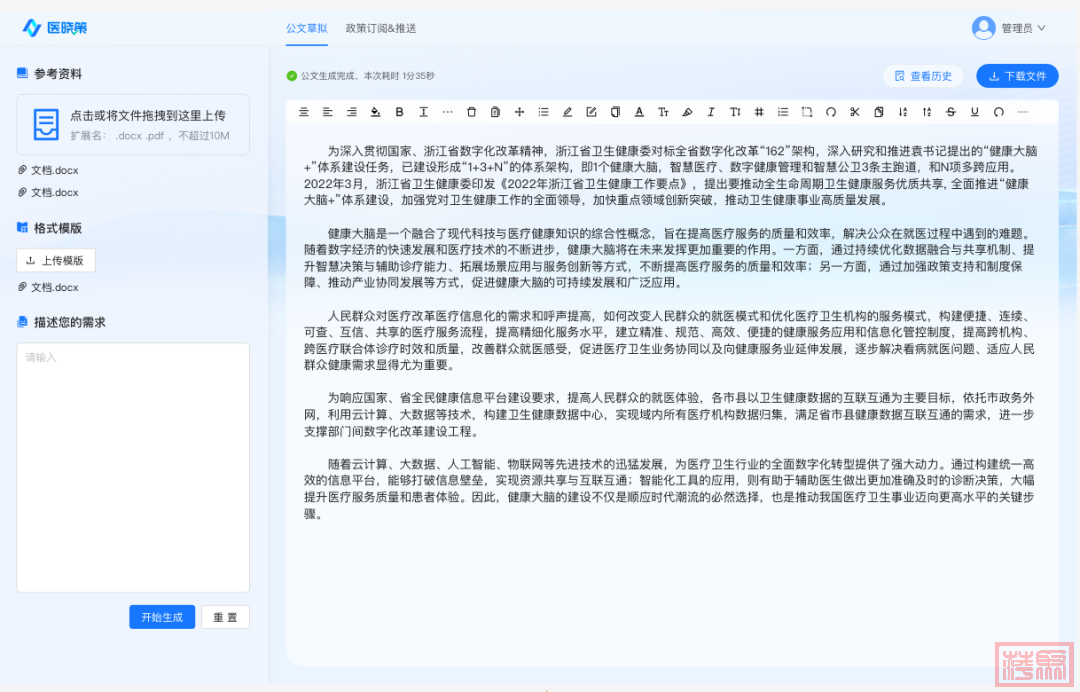Click the hash grid icon

[759, 112]
